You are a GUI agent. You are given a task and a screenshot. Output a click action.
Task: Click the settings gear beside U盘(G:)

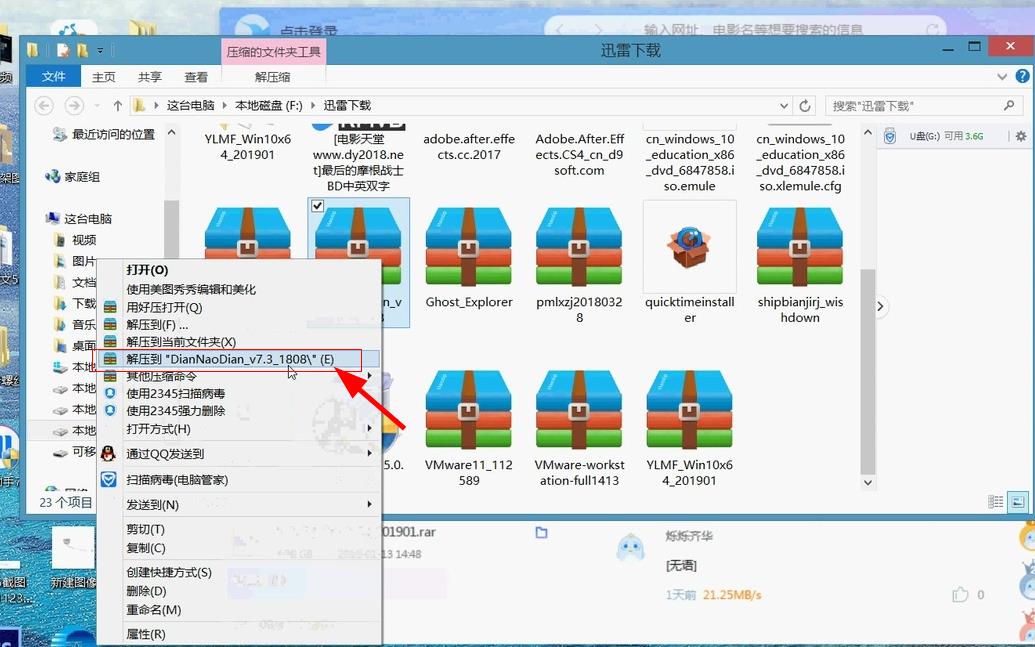[x=1020, y=135]
